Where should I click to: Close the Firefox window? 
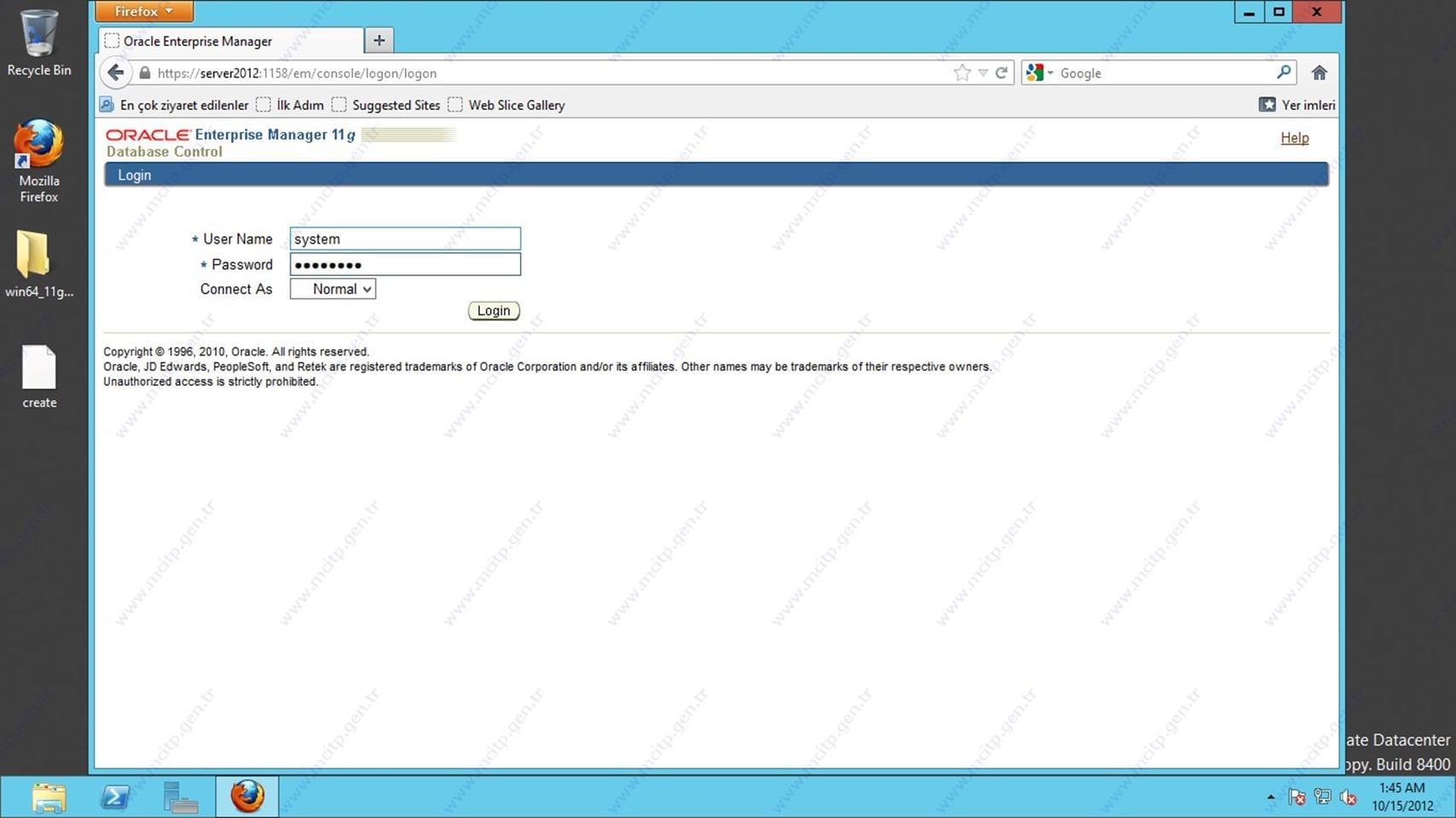coord(1317,12)
